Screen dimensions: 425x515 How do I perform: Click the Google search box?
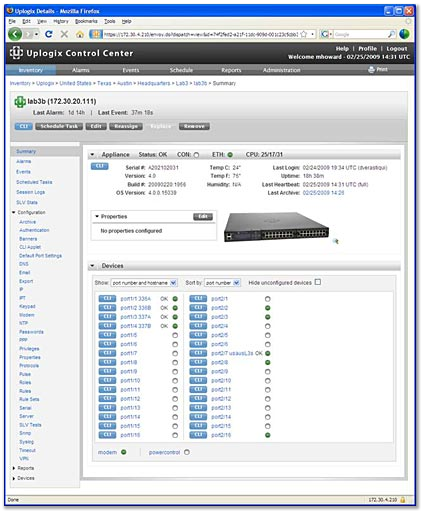(x=360, y=34)
